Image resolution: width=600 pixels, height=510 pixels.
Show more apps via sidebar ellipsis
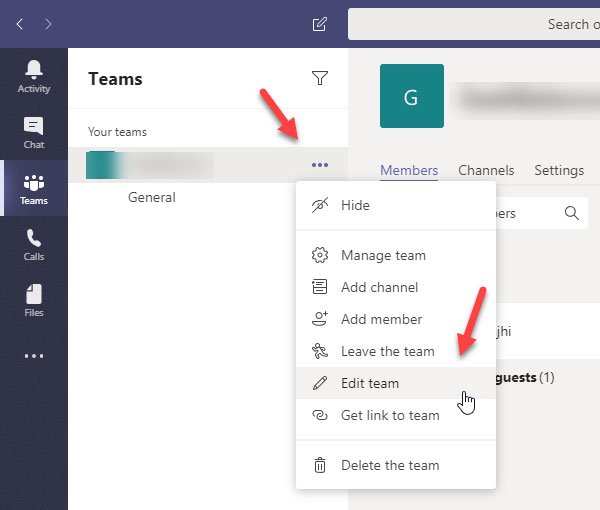(34, 356)
